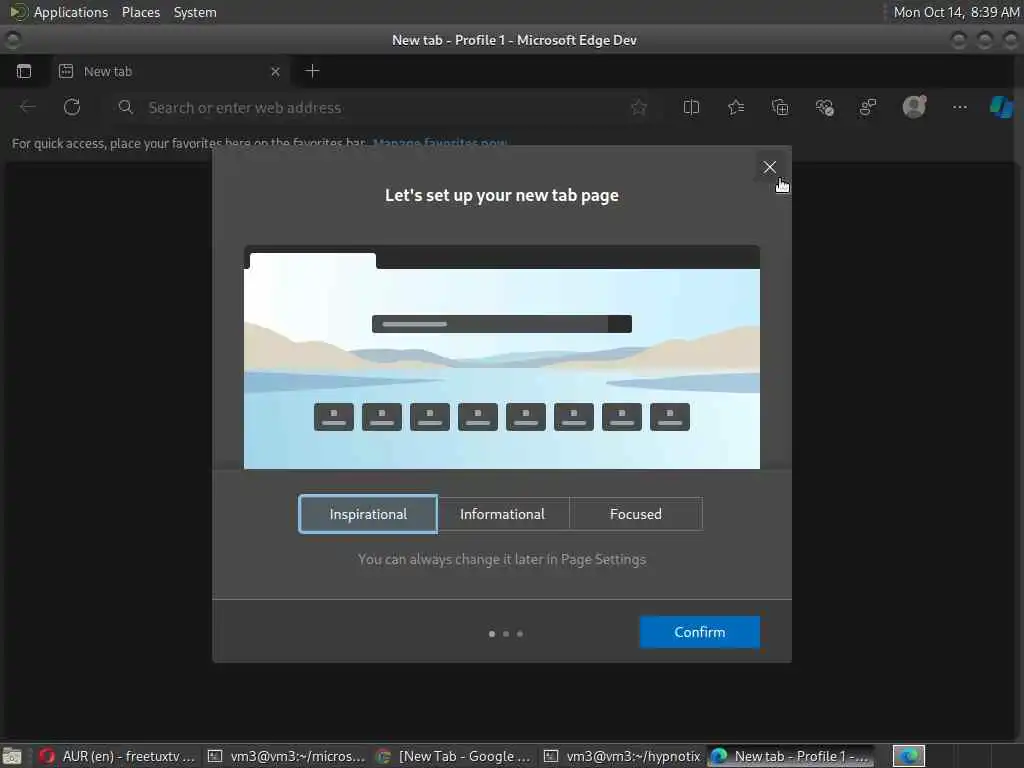This screenshot has width=1024, height=768.
Task: Click the clock showing Mon Oct 14
Action: [x=956, y=12]
